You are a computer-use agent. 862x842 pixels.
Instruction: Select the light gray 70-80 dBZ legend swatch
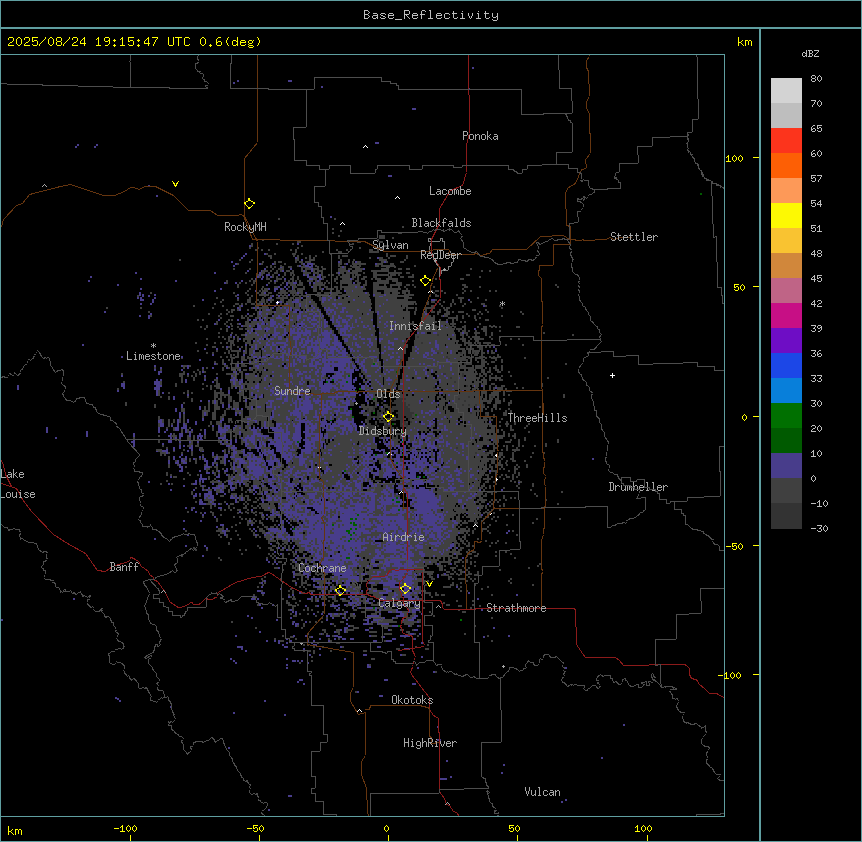point(786,91)
